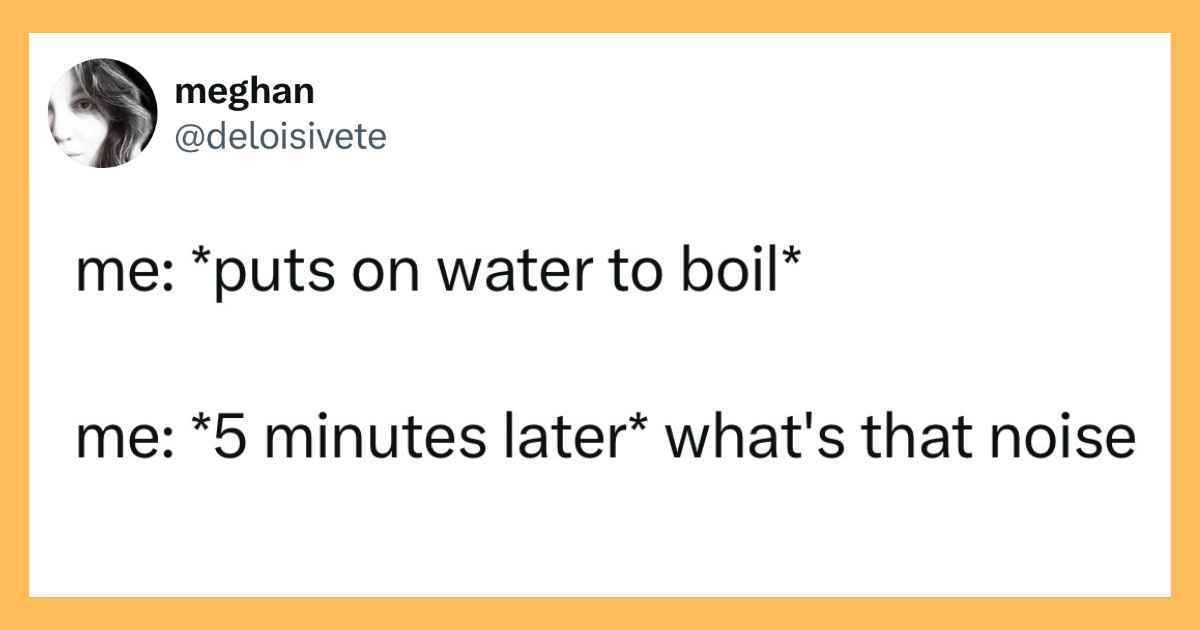The height and width of the screenshot is (630, 1200).
Task: Click blank white area below tweet text
Action: coord(600,530)
